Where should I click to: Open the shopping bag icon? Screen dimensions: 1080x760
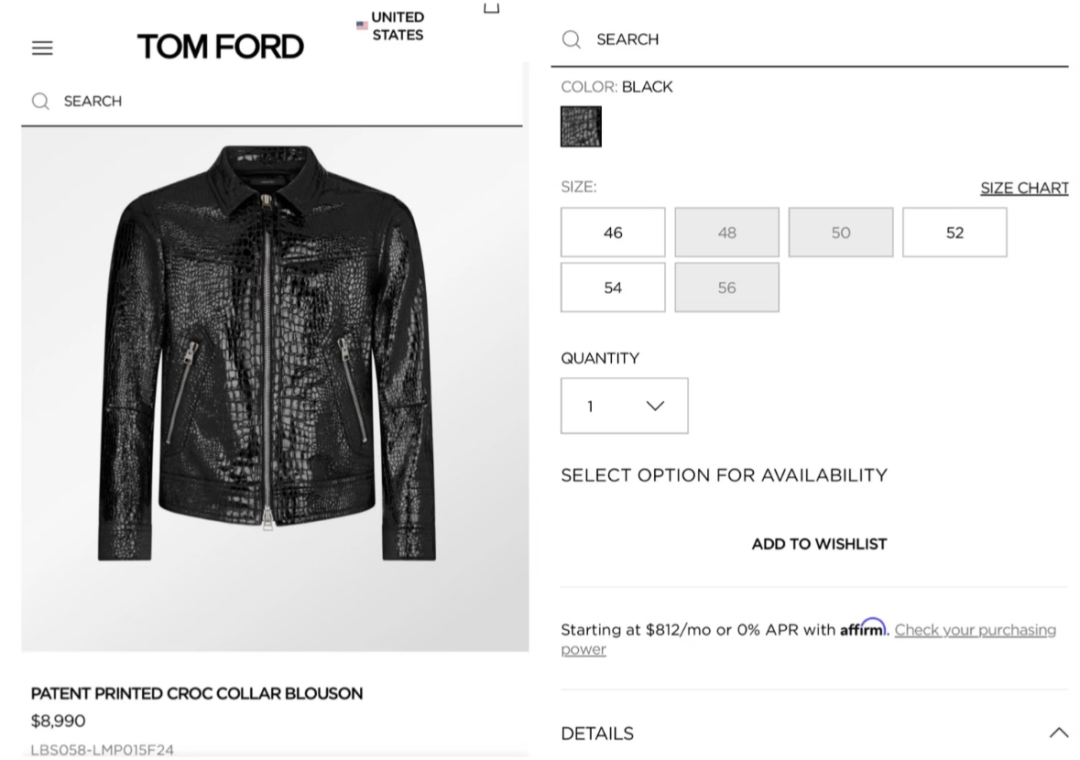[491, 8]
